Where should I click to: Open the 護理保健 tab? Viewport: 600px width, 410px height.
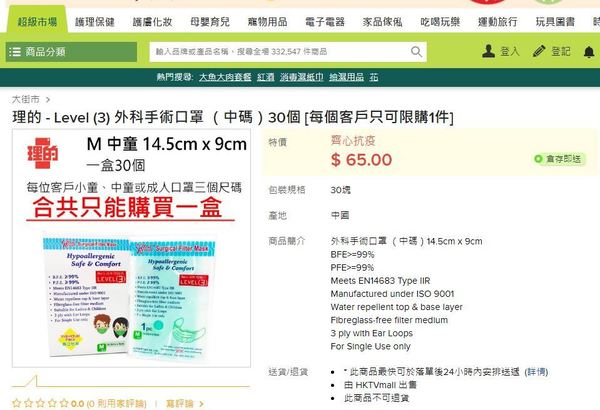[95, 22]
